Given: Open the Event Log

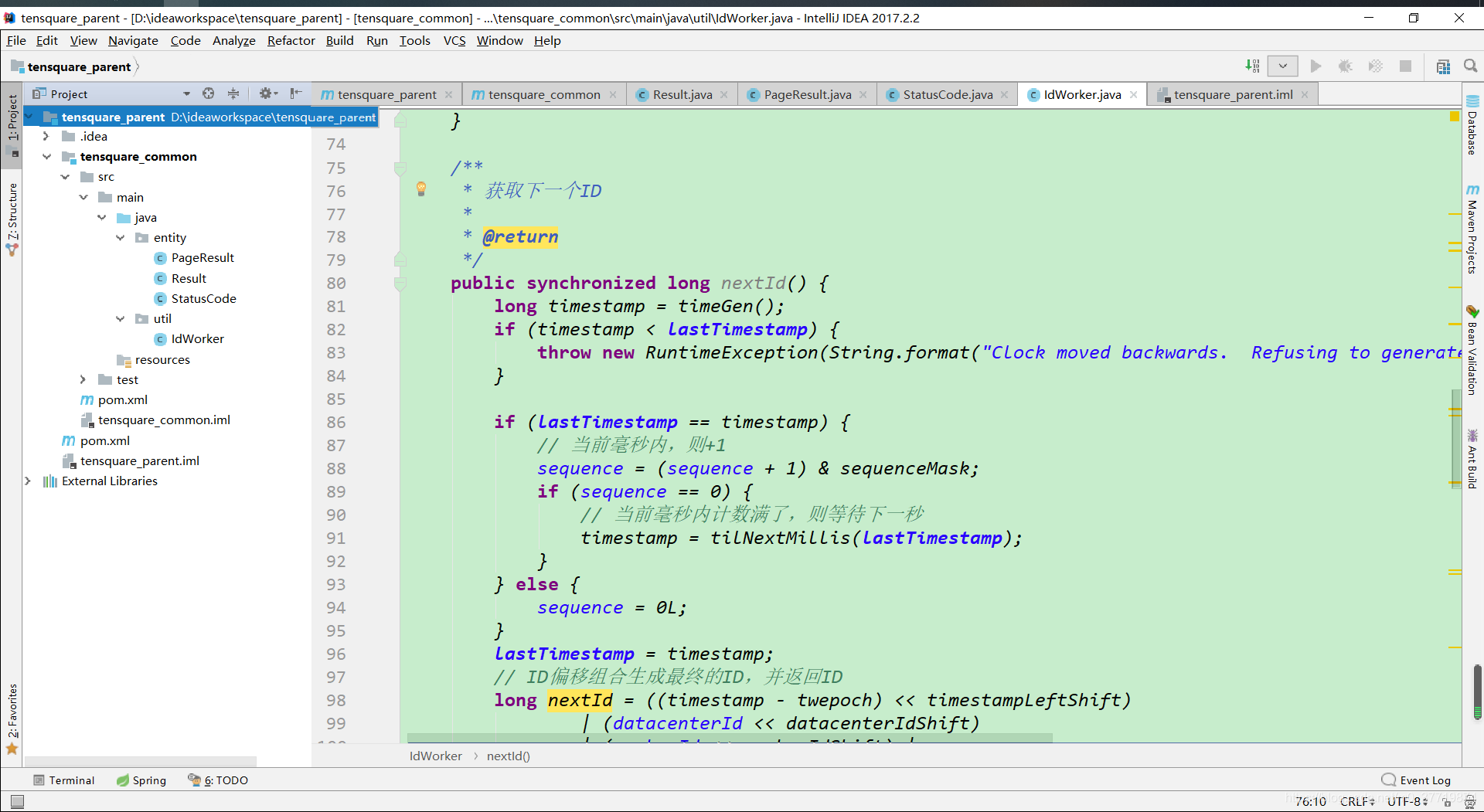Looking at the screenshot, I should [1416, 780].
